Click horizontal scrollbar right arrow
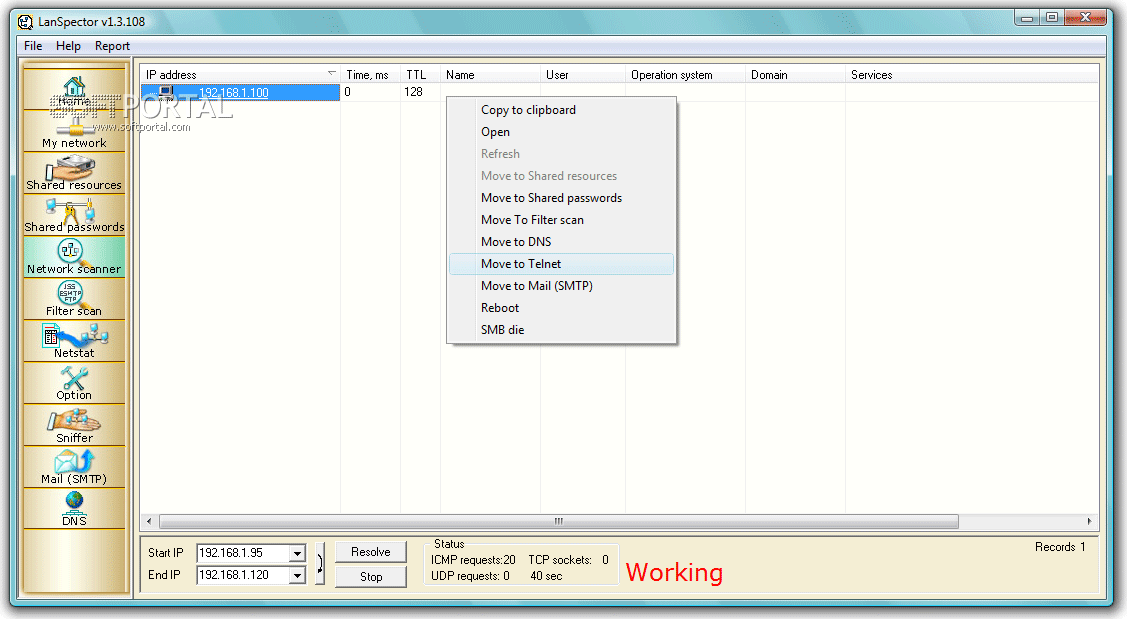 coord(1090,521)
